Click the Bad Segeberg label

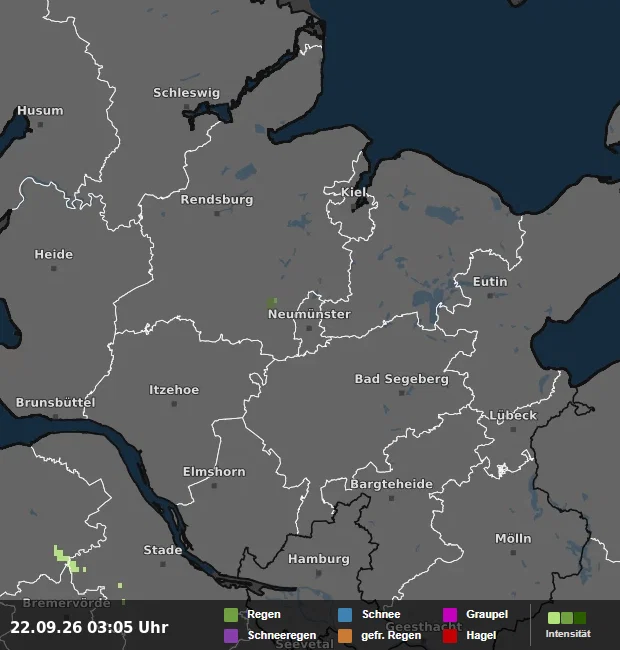(402, 379)
